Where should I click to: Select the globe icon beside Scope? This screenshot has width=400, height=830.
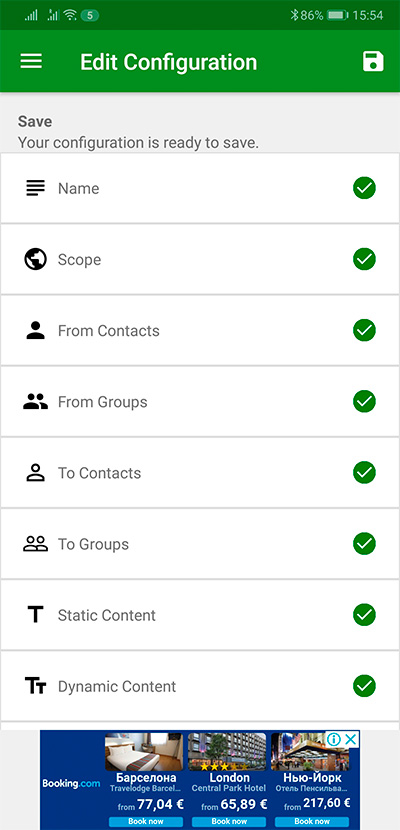point(35,259)
